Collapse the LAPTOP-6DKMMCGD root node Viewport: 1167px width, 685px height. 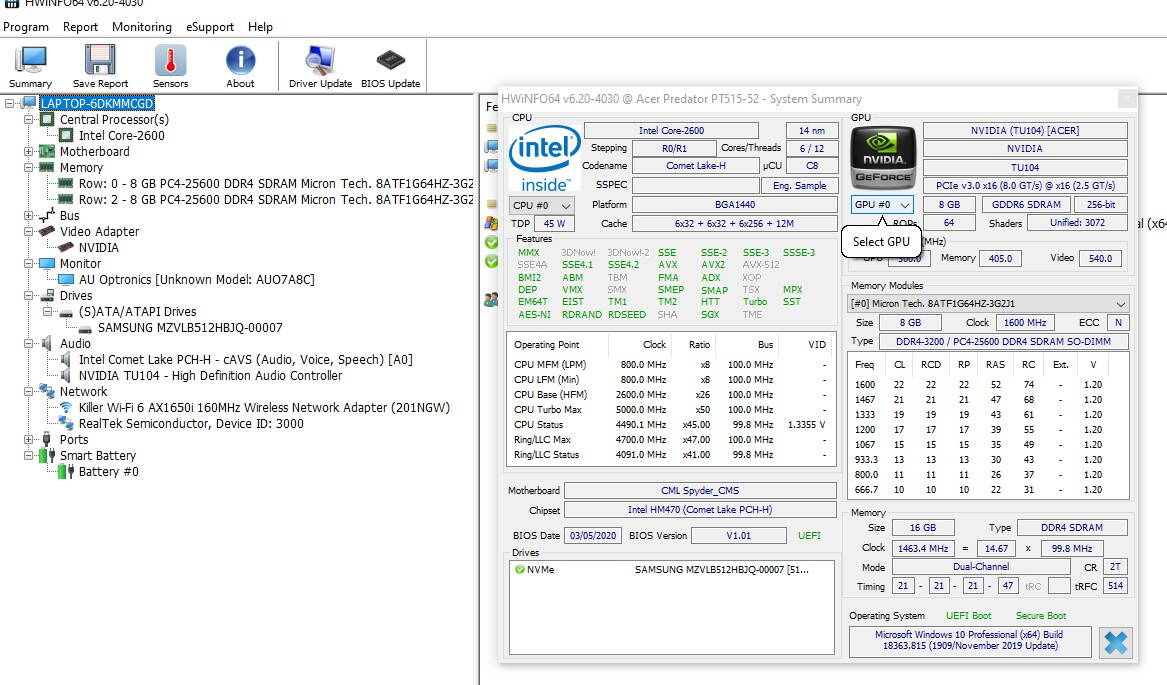10,103
